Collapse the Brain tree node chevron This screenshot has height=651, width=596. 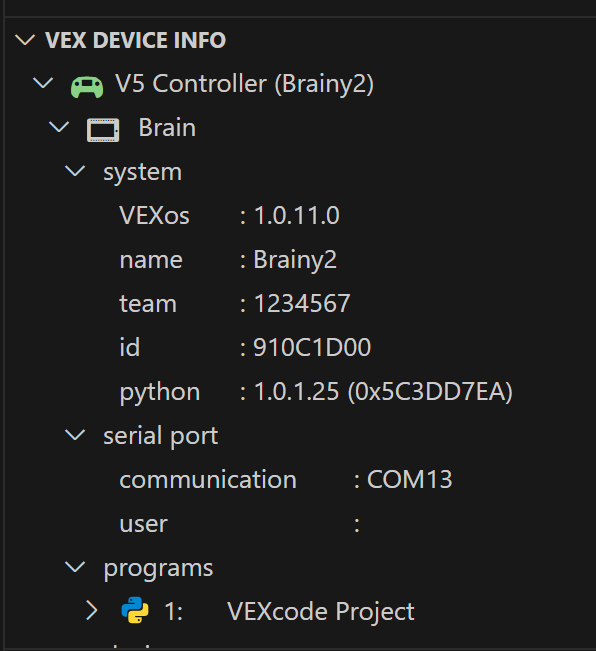coord(59,127)
